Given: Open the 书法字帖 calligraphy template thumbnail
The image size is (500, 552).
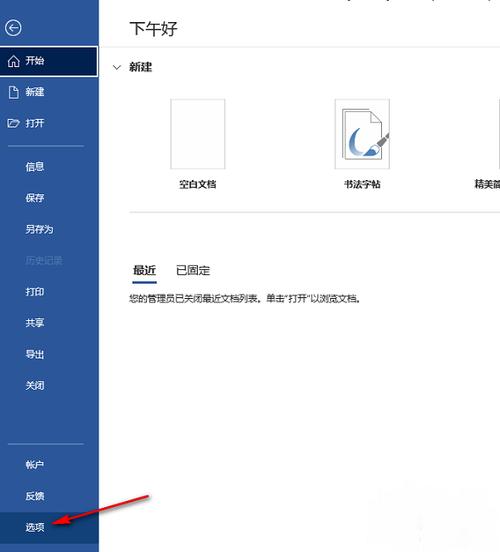Looking at the screenshot, I should 362,134.
